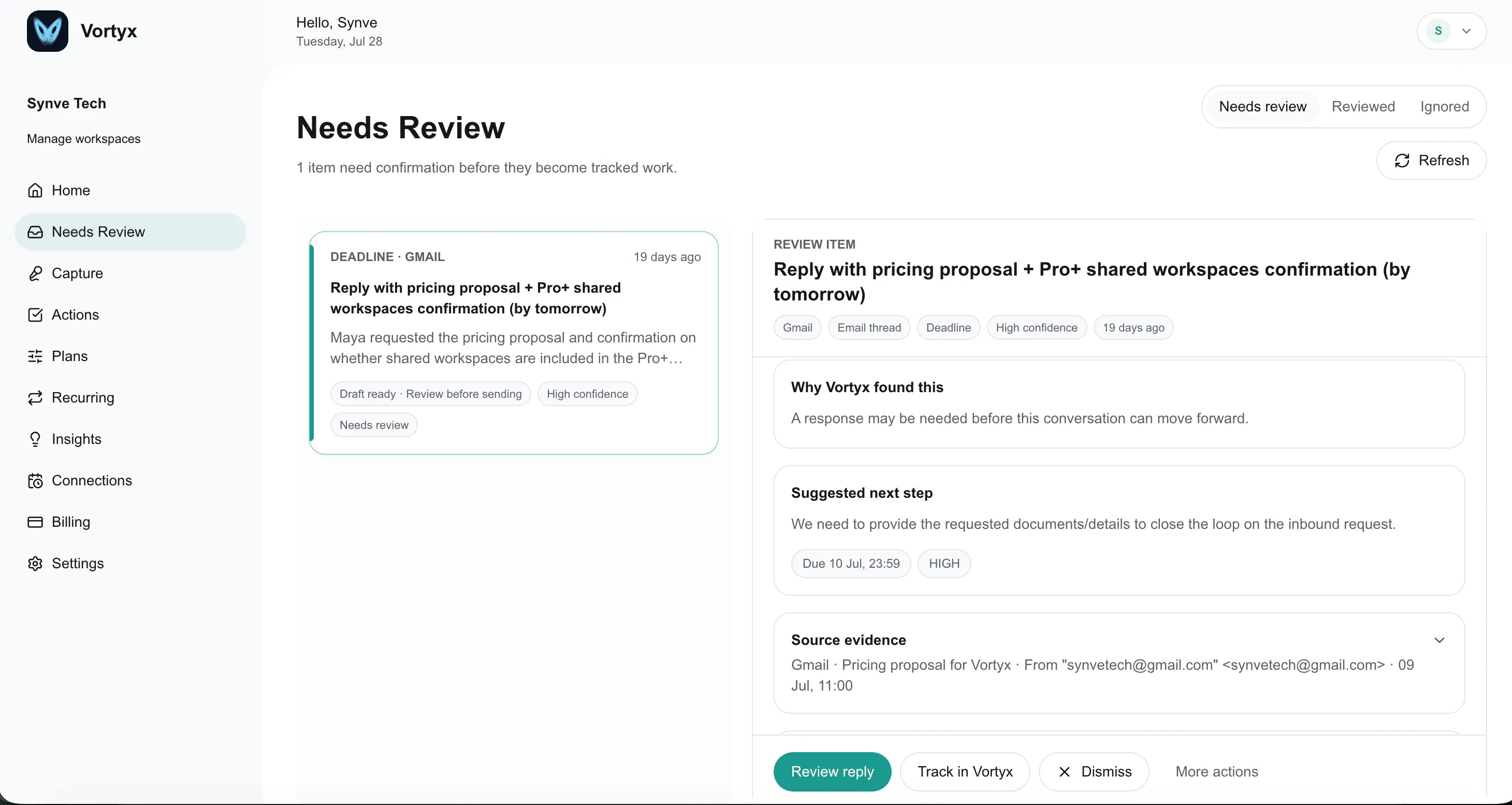Switch to the Needs review tab
This screenshot has width=1512, height=805.
click(x=1262, y=106)
